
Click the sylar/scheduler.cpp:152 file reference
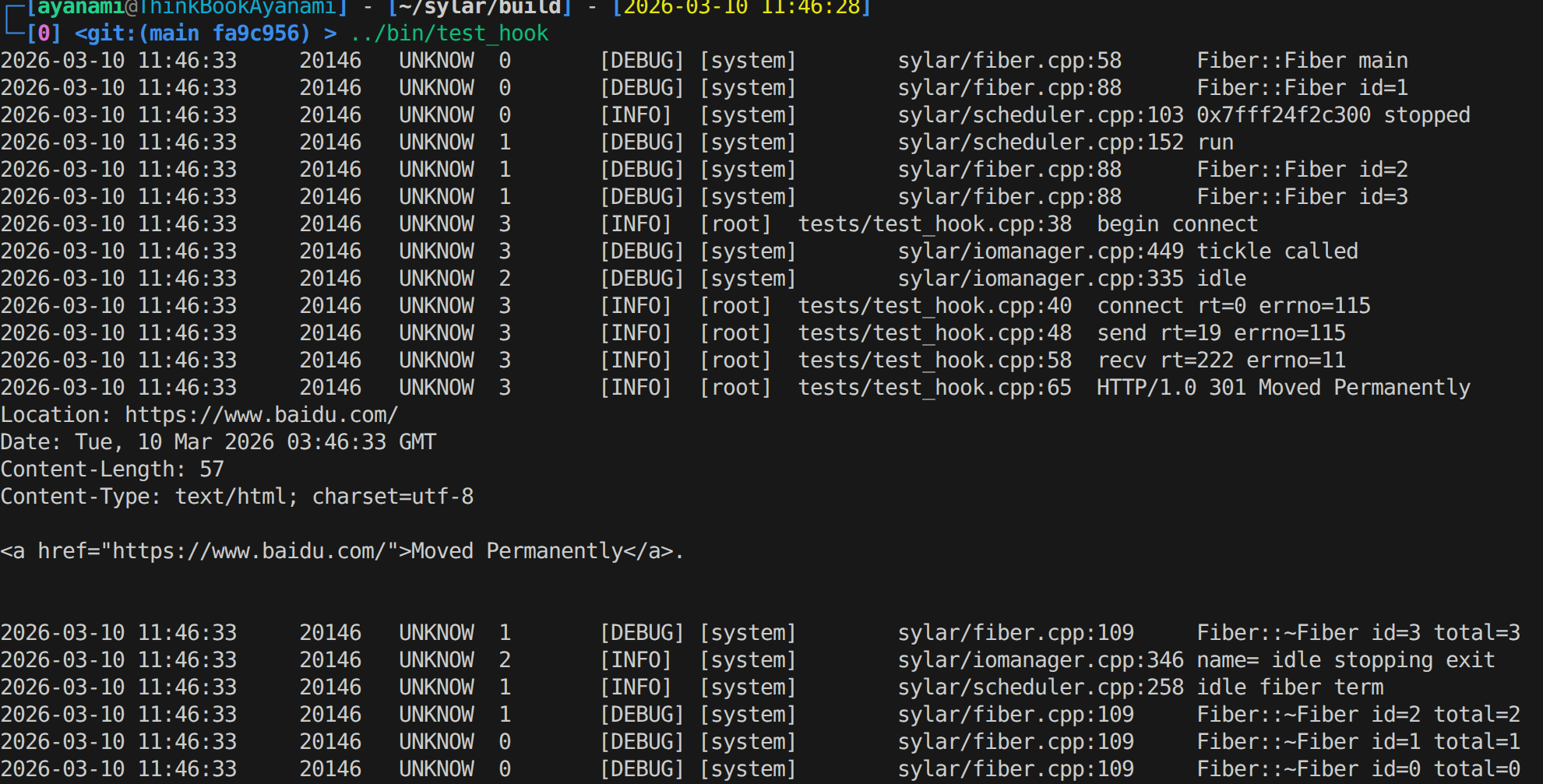[1041, 142]
